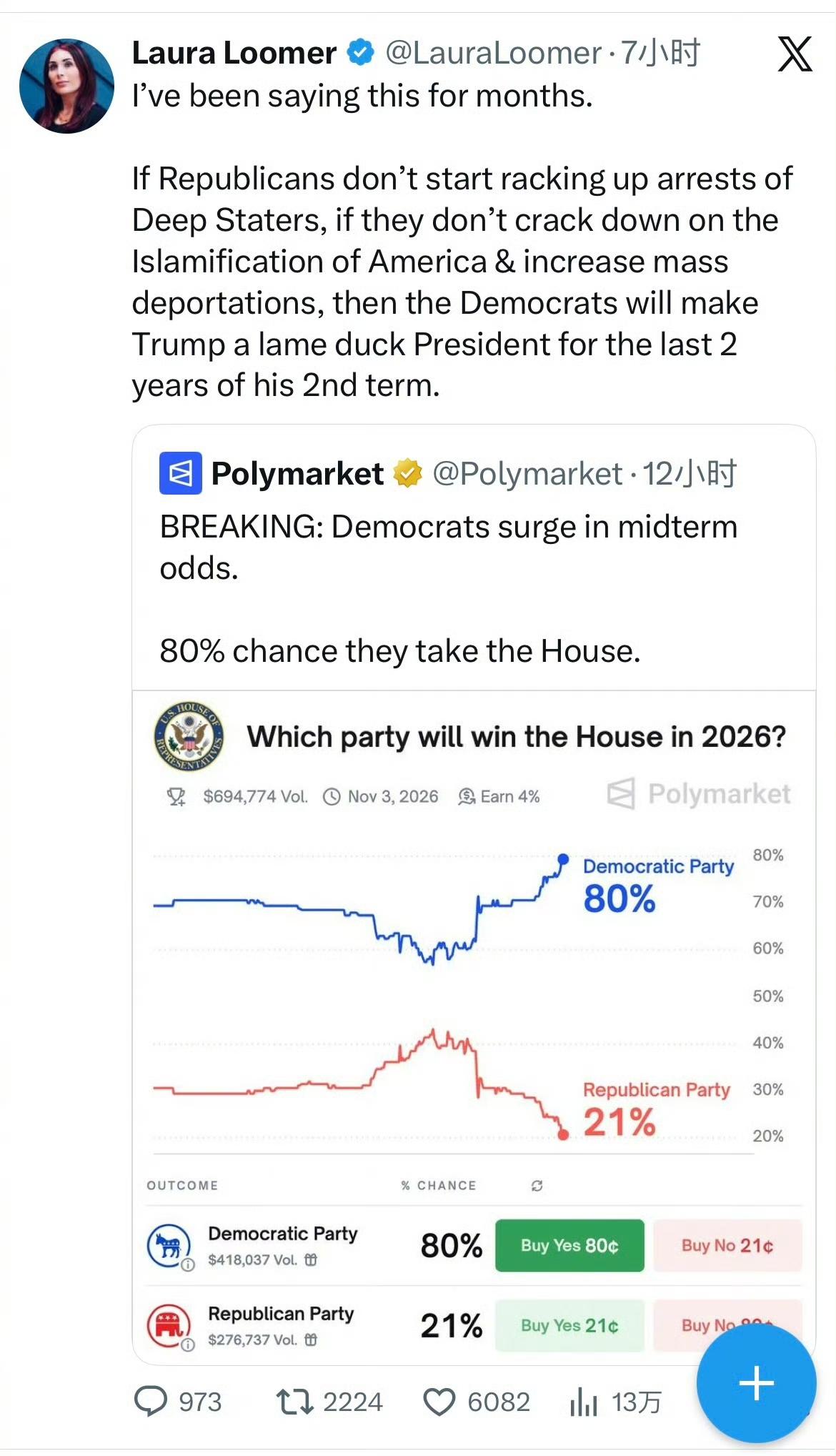This screenshot has width=836, height=1456.
Task: Like the tweet with heart icon
Action: pyautogui.click(x=439, y=1402)
